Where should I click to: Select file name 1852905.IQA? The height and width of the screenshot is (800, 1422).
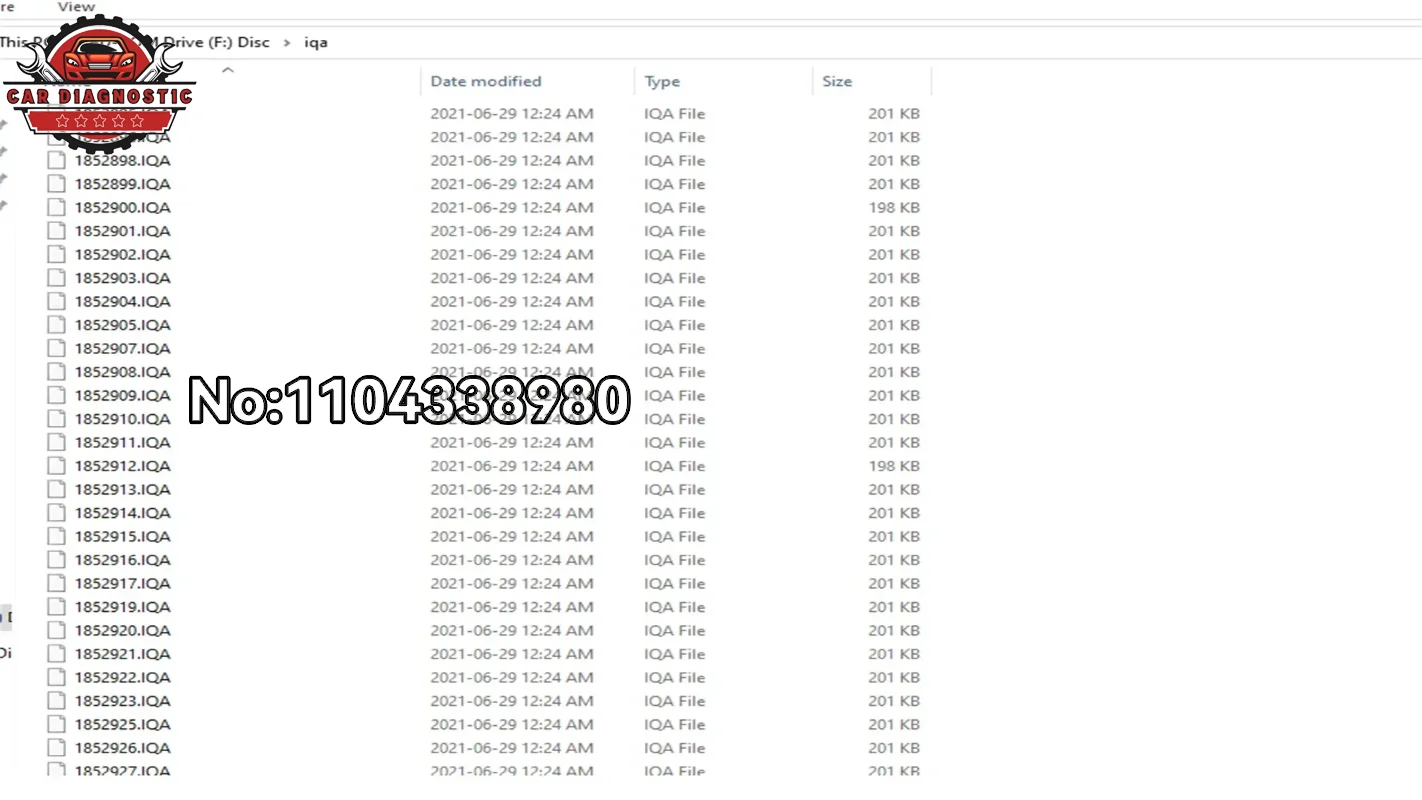122,325
